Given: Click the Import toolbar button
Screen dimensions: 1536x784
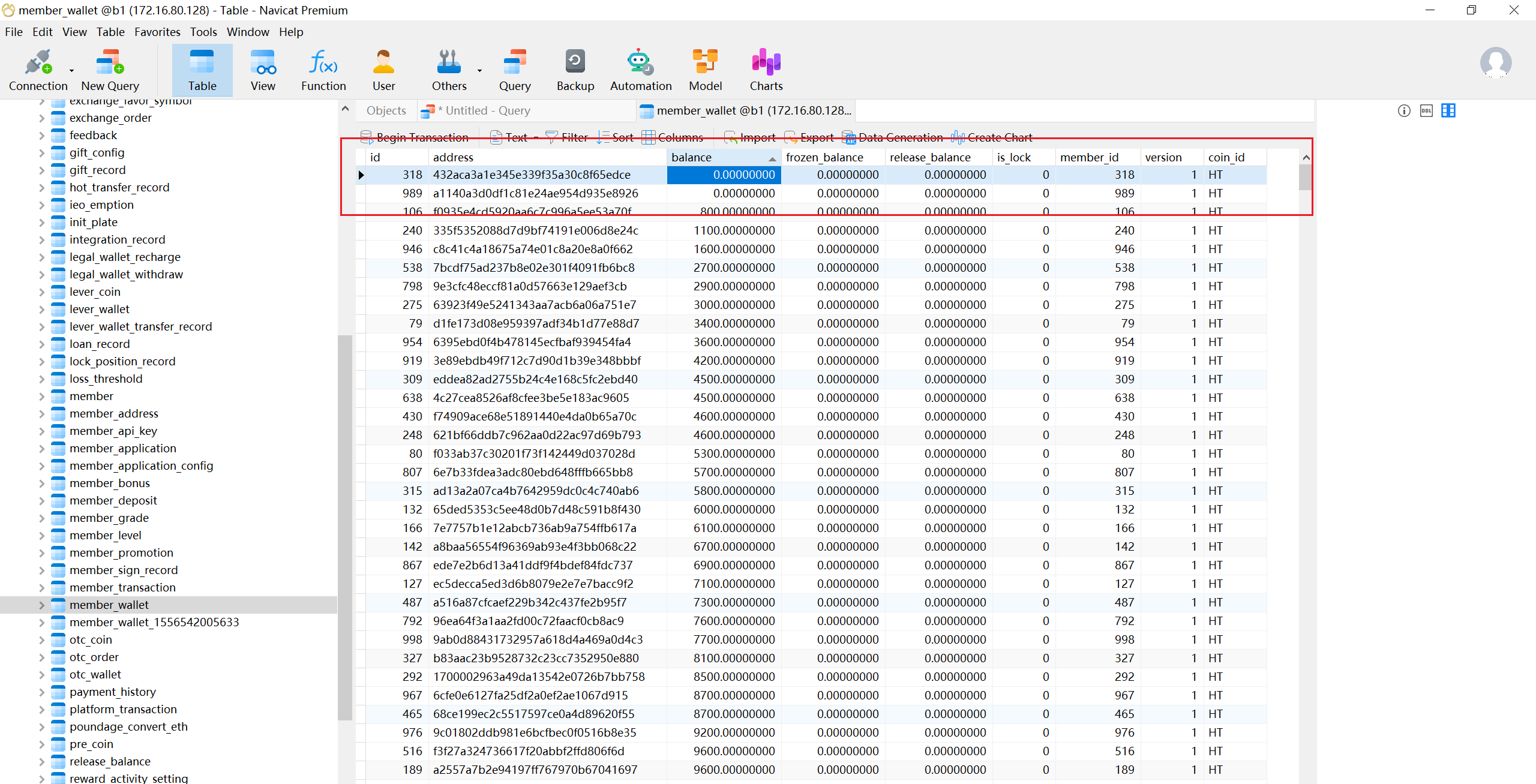Looking at the screenshot, I should click(749, 137).
